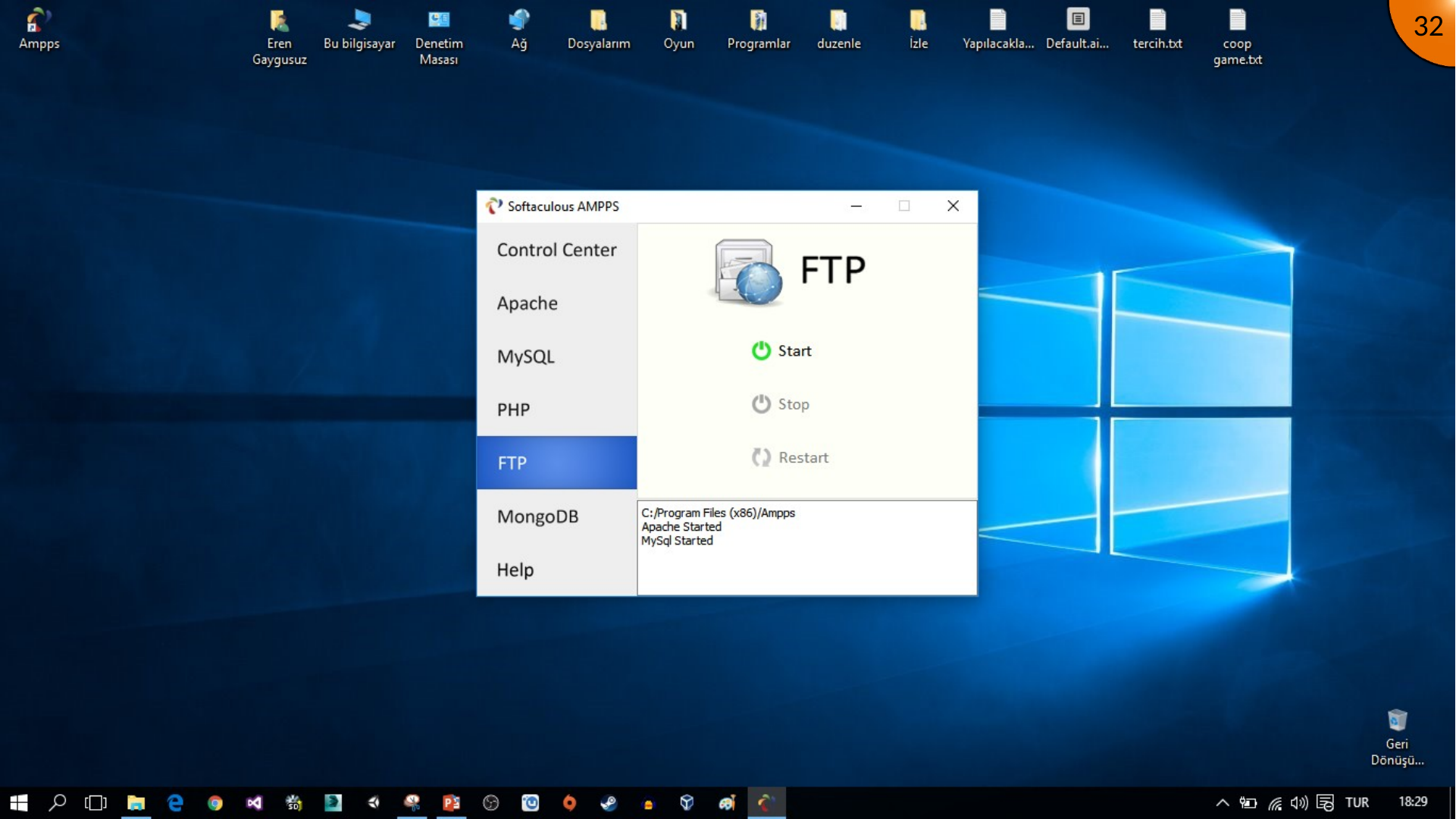Select the FTP sidebar item
This screenshot has height=819, width=1456.
tap(557, 463)
